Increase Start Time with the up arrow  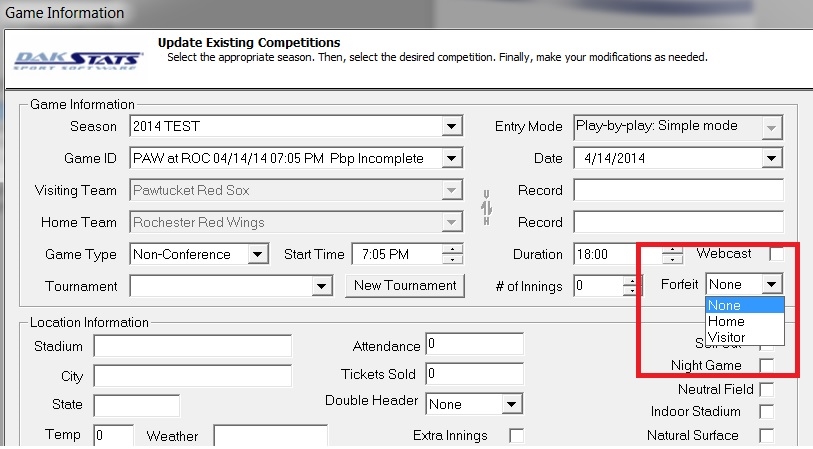(454, 249)
